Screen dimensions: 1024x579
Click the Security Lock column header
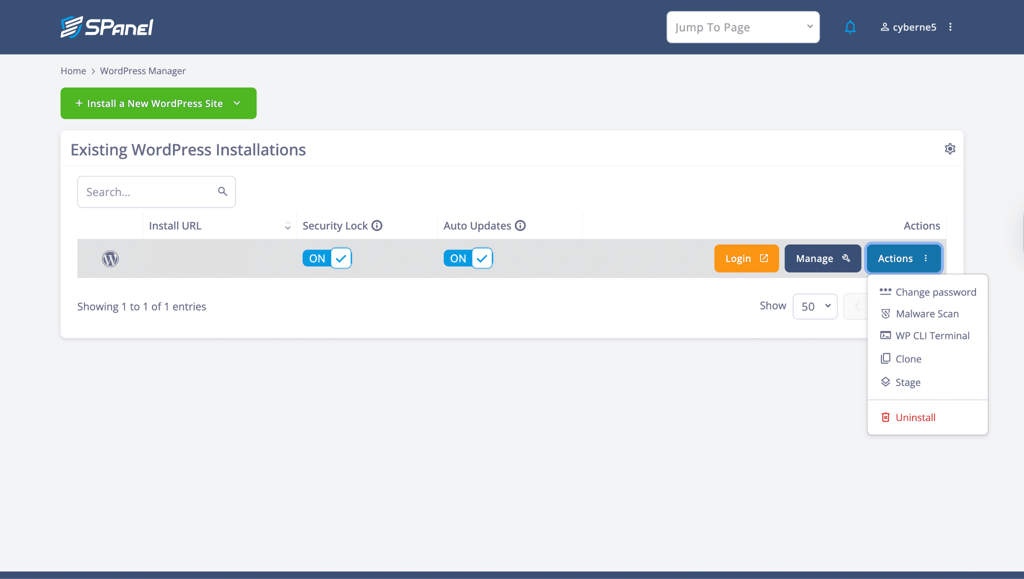[335, 225]
